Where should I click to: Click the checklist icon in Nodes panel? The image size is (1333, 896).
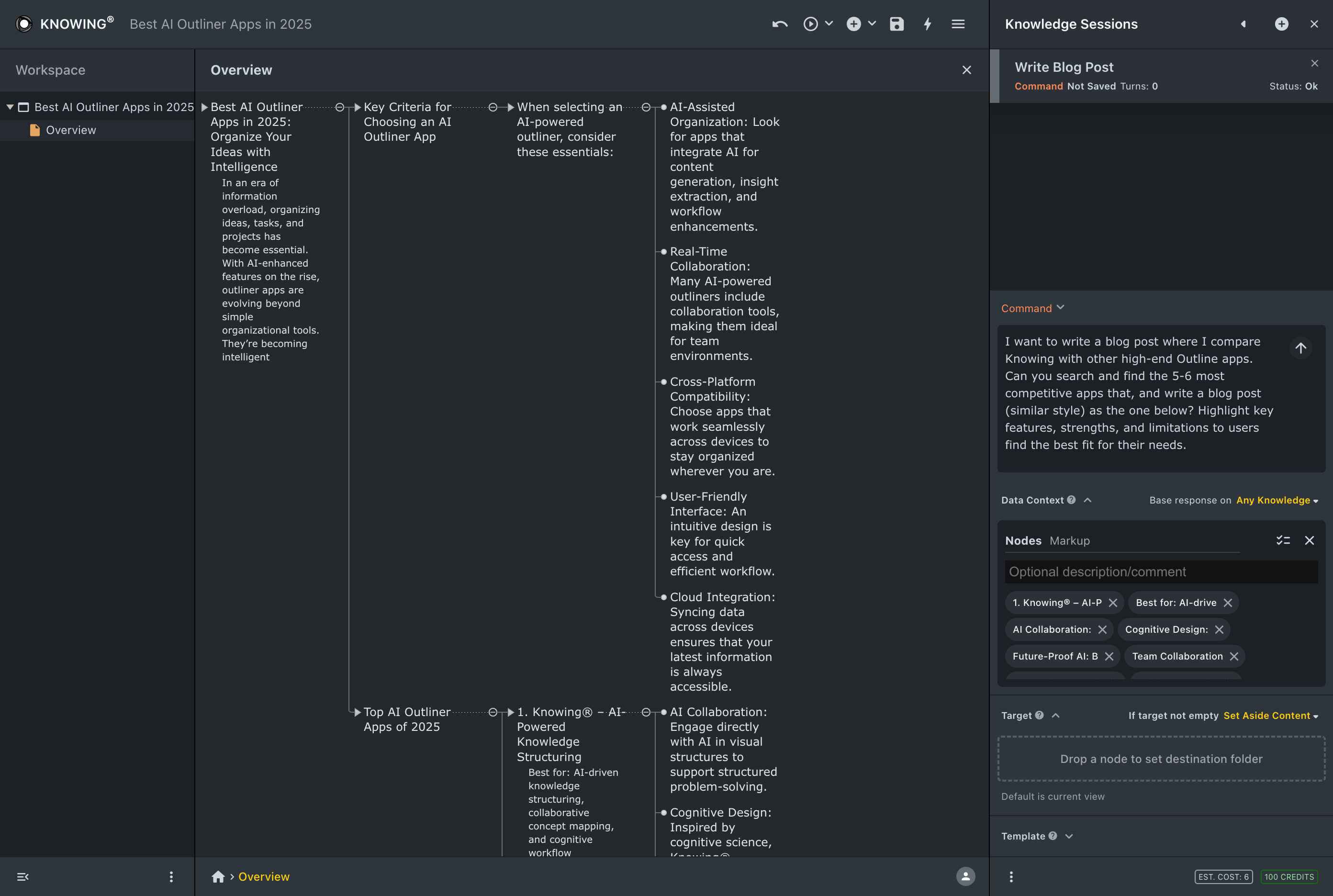[1283, 540]
